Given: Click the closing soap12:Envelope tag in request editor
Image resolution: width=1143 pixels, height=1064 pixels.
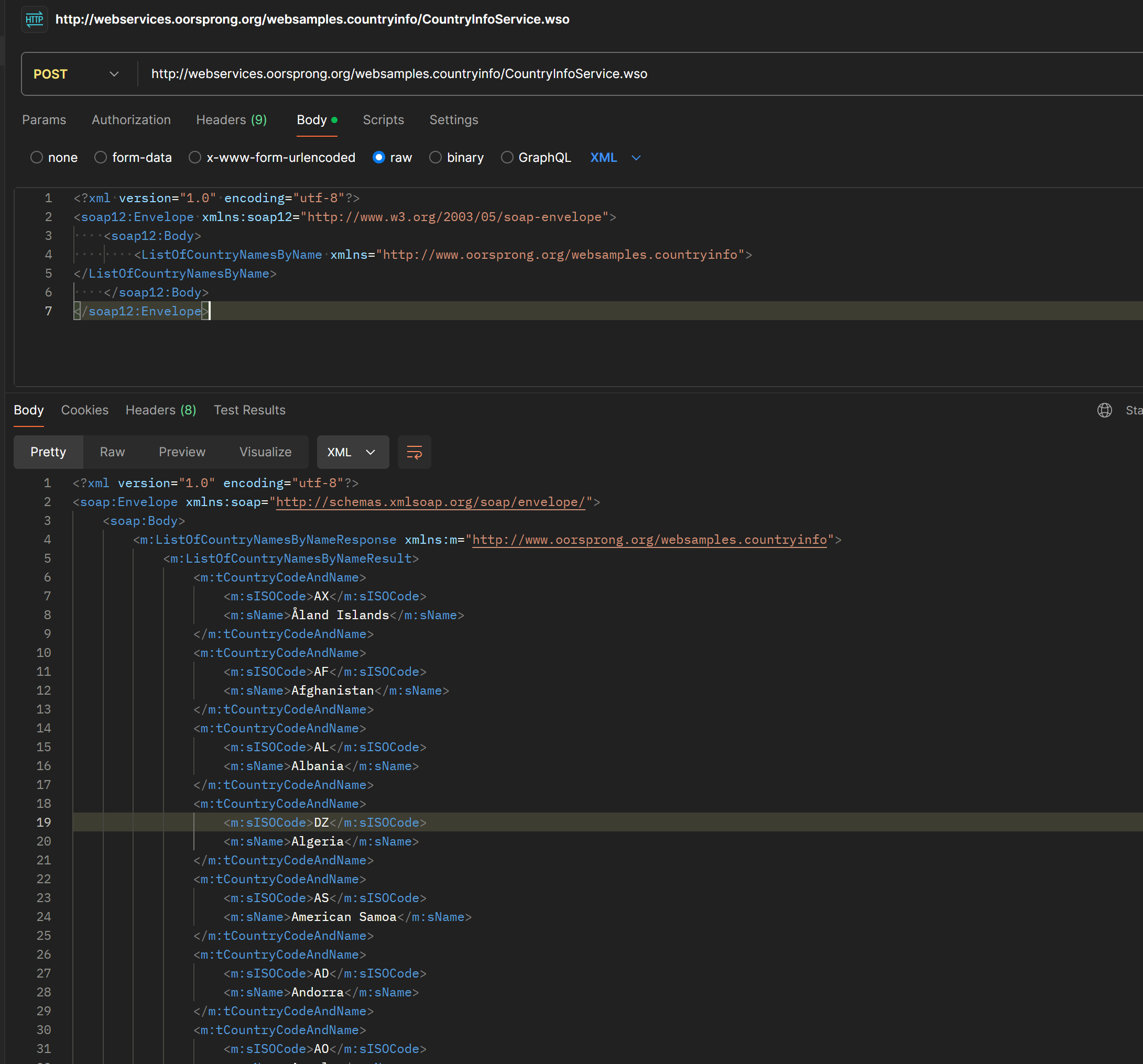Looking at the screenshot, I should click(x=141, y=312).
